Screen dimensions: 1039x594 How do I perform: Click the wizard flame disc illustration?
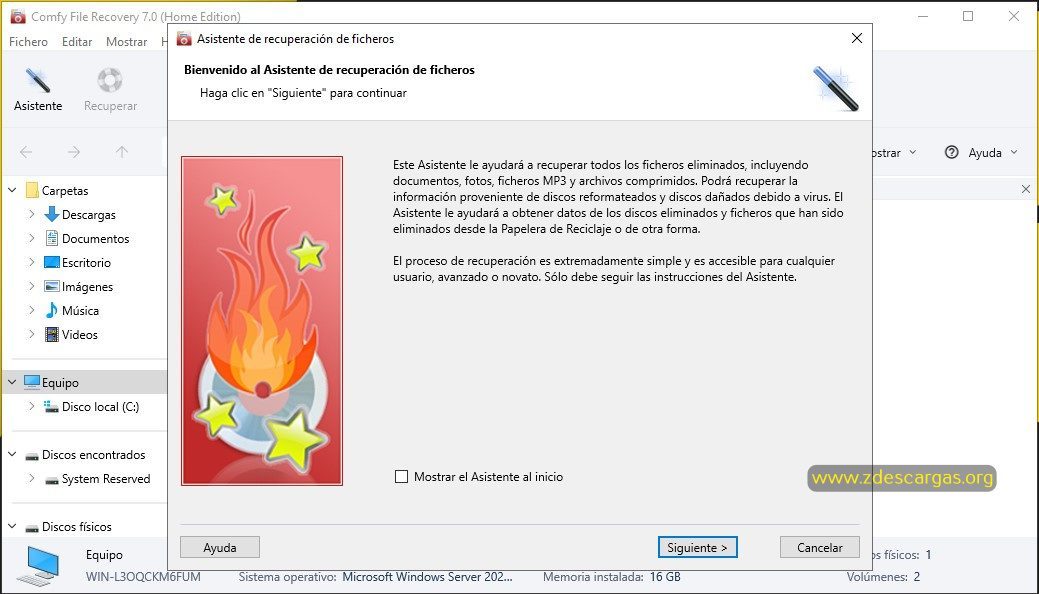262,321
